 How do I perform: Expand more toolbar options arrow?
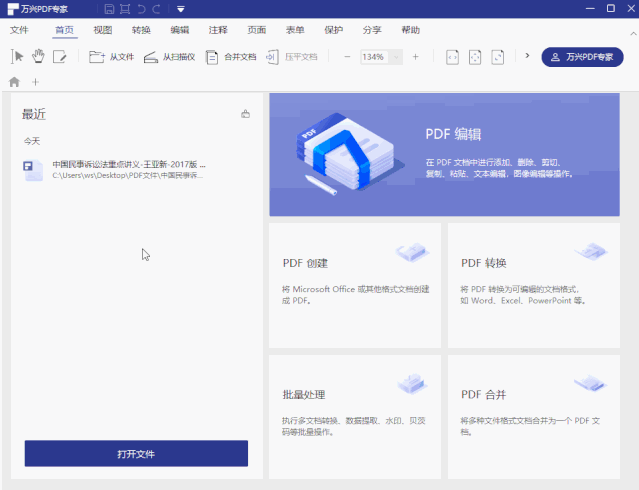pyautogui.click(x=527, y=55)
